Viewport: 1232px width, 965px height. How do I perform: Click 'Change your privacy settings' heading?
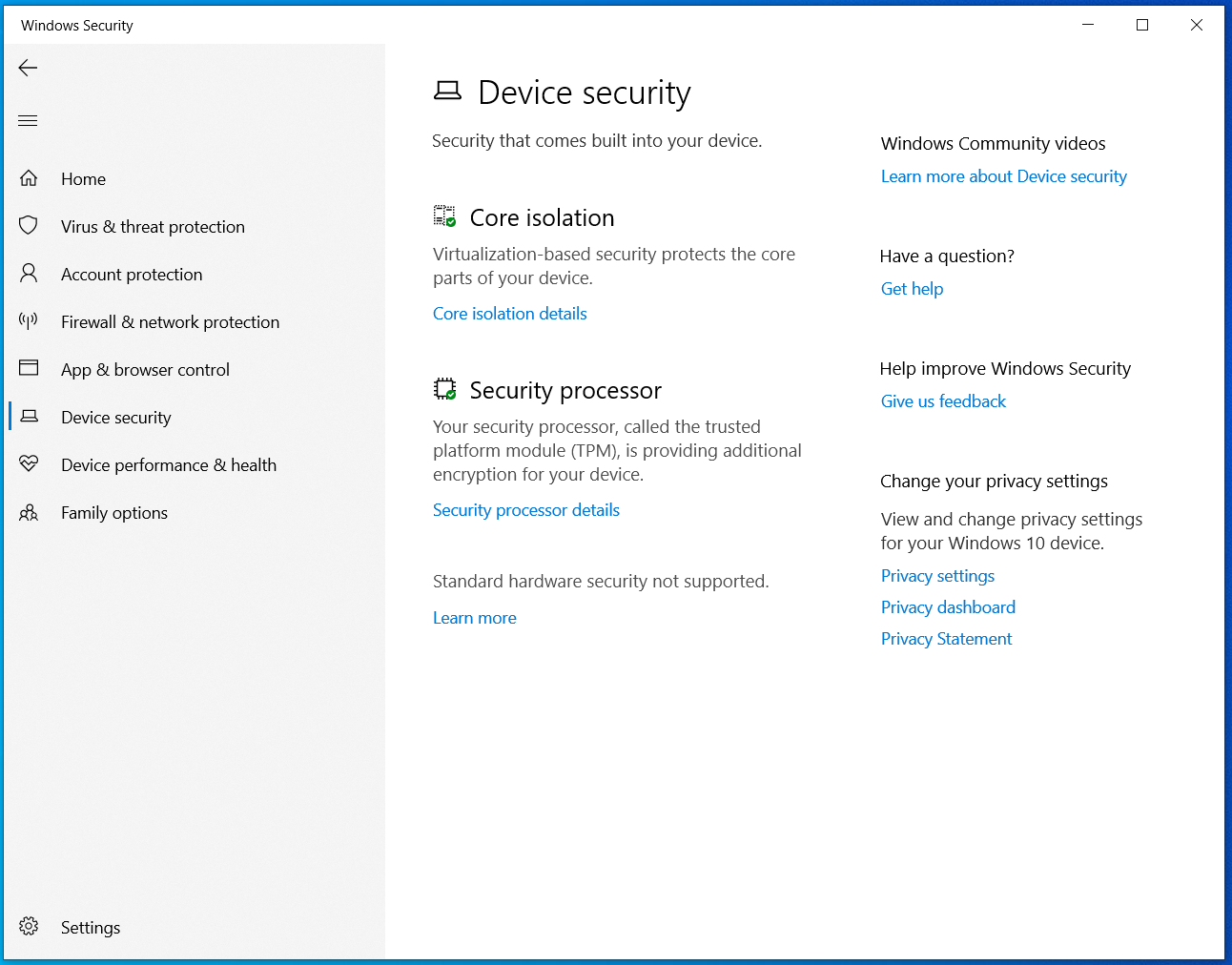pos(994,482)
